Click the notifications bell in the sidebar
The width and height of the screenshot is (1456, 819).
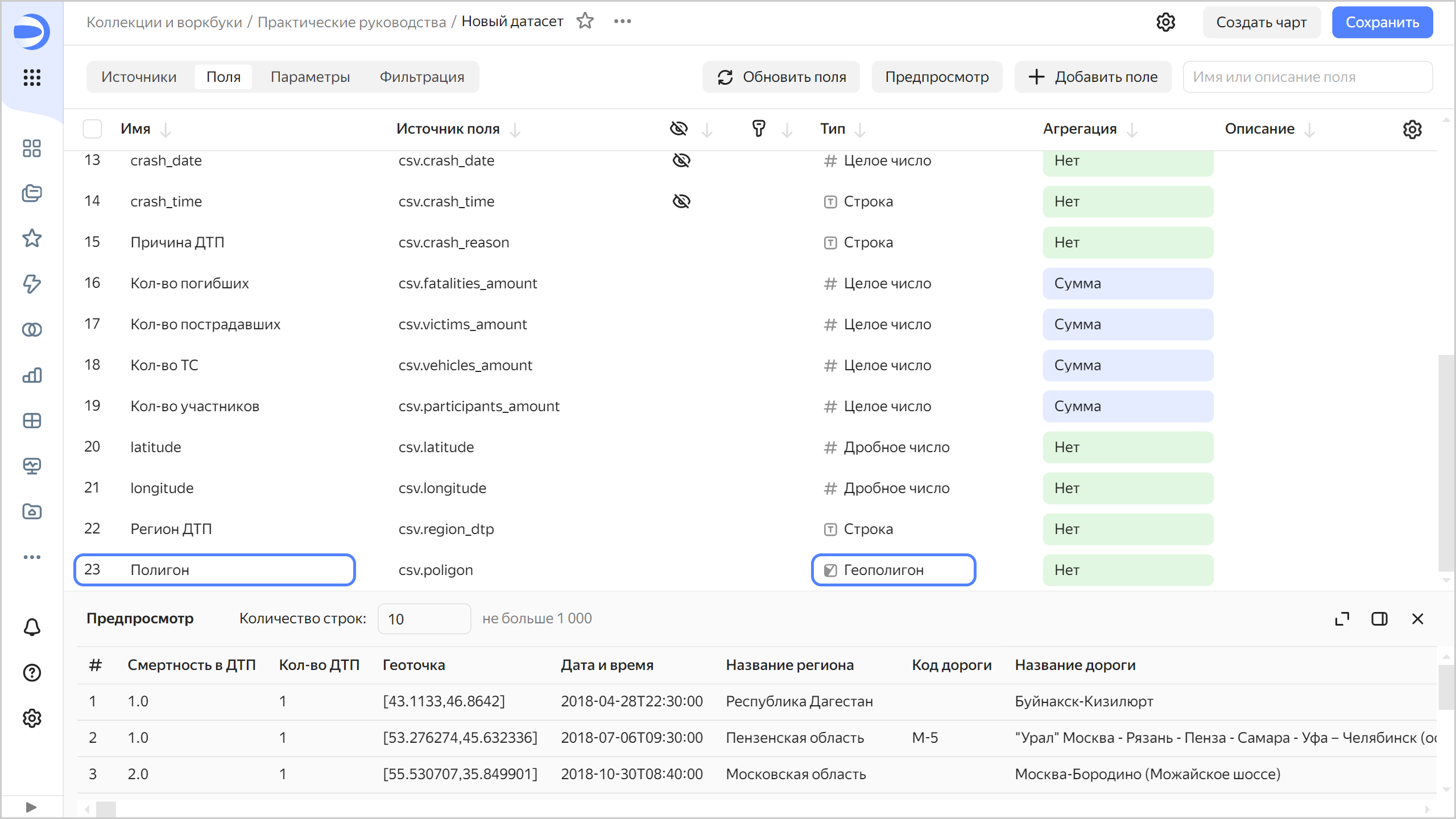pyautogui.click(x=32, y=627)
